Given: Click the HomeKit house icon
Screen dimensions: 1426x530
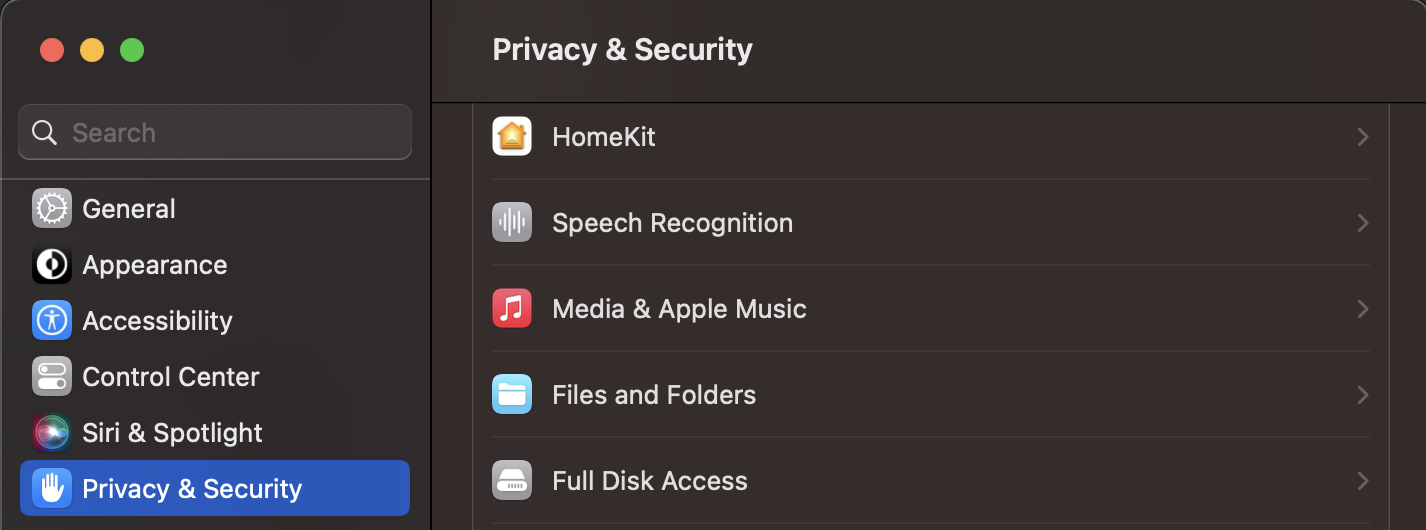Looking at the screenshot, I should [x=512, y=136].
